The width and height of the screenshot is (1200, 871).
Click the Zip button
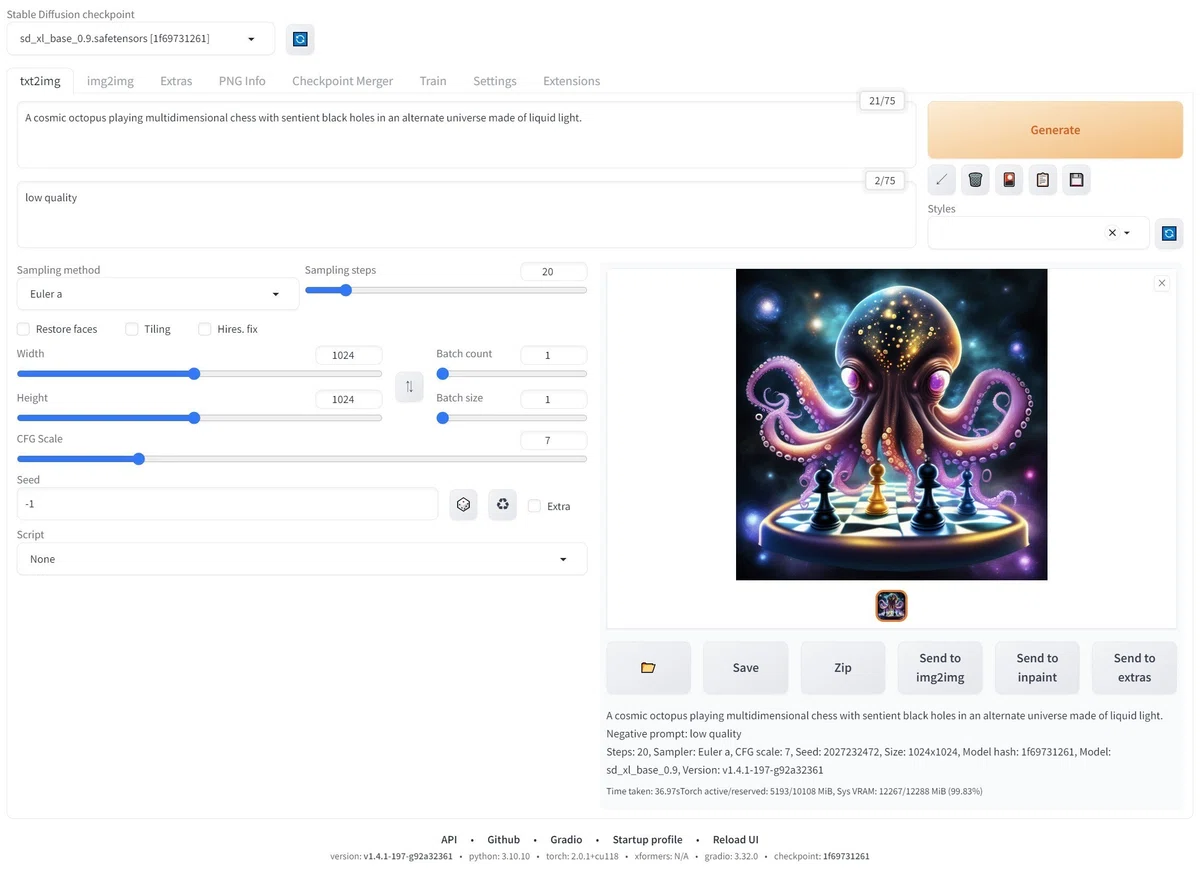(843, 667)
